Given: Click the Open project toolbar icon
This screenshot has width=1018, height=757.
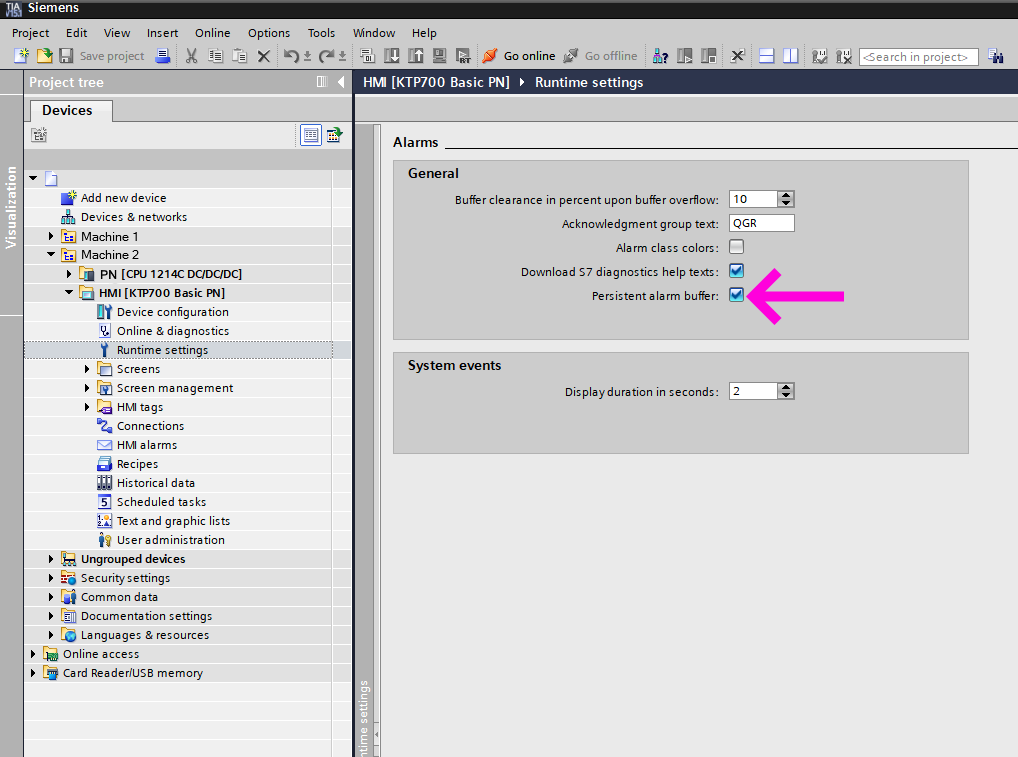Looking at the screenshot, I should pyautogui.click(x=44, y=56).
